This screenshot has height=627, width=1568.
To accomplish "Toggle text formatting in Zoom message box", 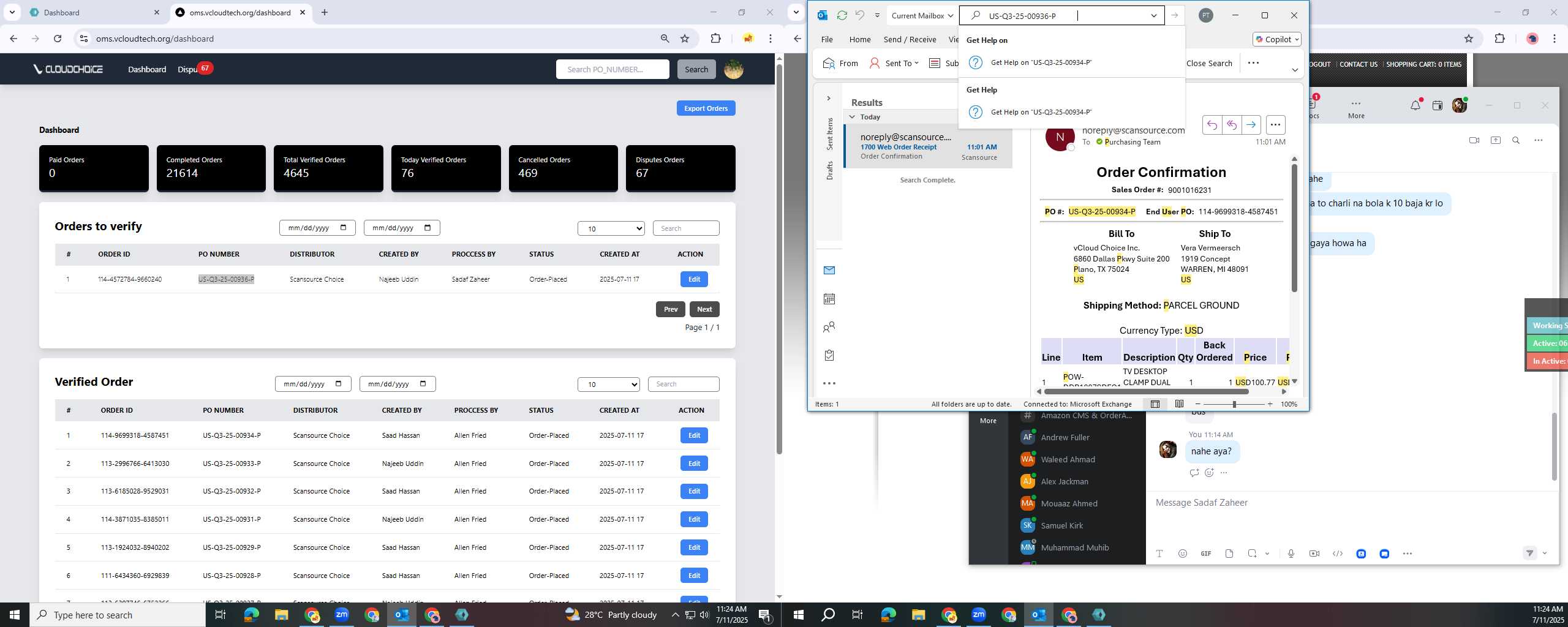I will 1159,554.
